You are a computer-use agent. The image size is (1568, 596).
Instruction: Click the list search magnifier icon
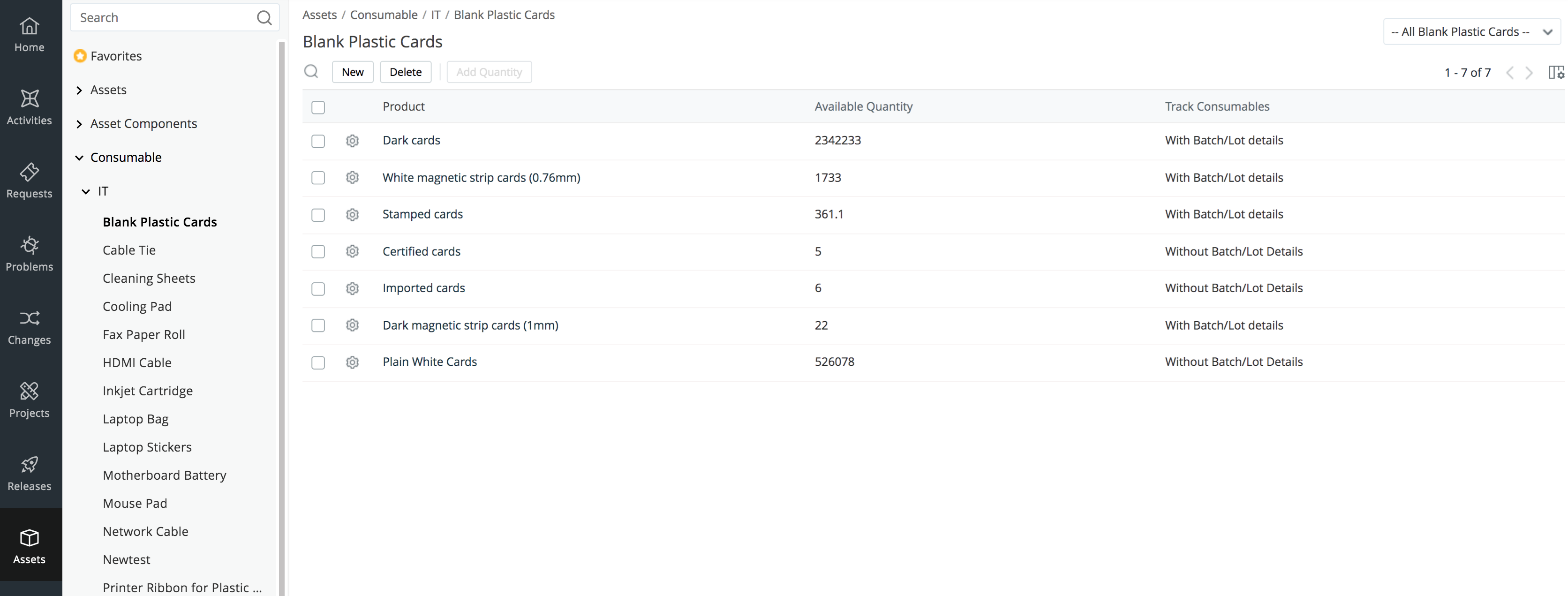tap(311, 72)
